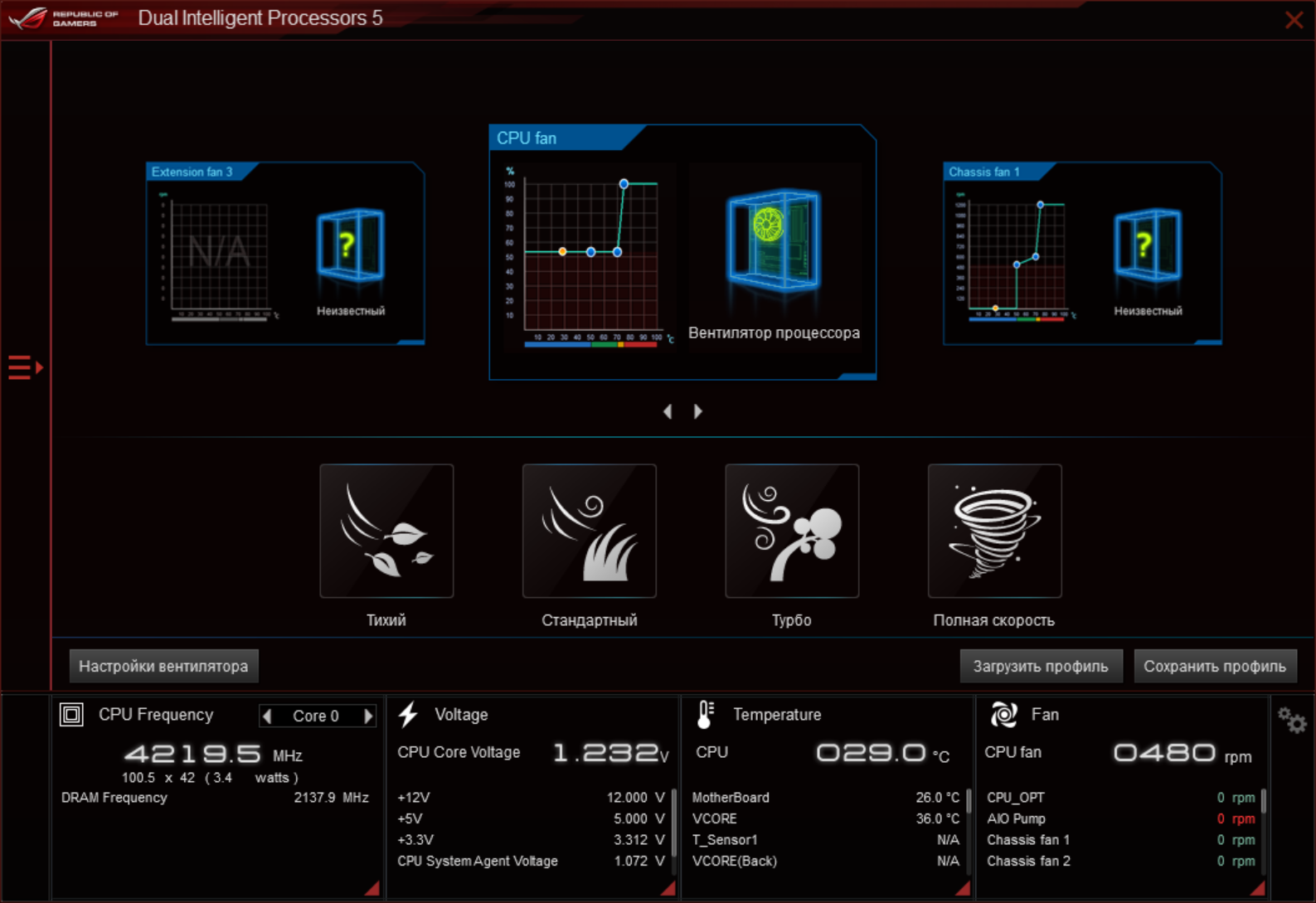The width and height of the screenshot is (1316, 903).
Task: Click Load profile (Загрузить профиль) button
Action: 1041,666
